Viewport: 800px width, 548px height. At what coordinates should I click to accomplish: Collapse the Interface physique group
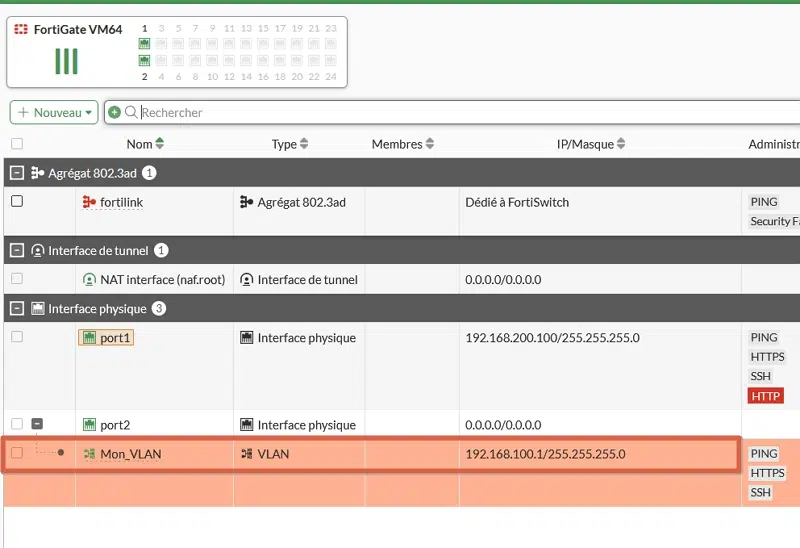point(16,309)
